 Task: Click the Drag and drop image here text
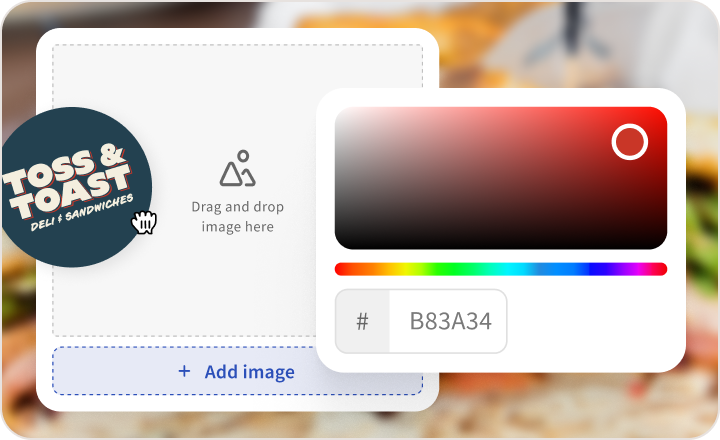coord(237,217)
